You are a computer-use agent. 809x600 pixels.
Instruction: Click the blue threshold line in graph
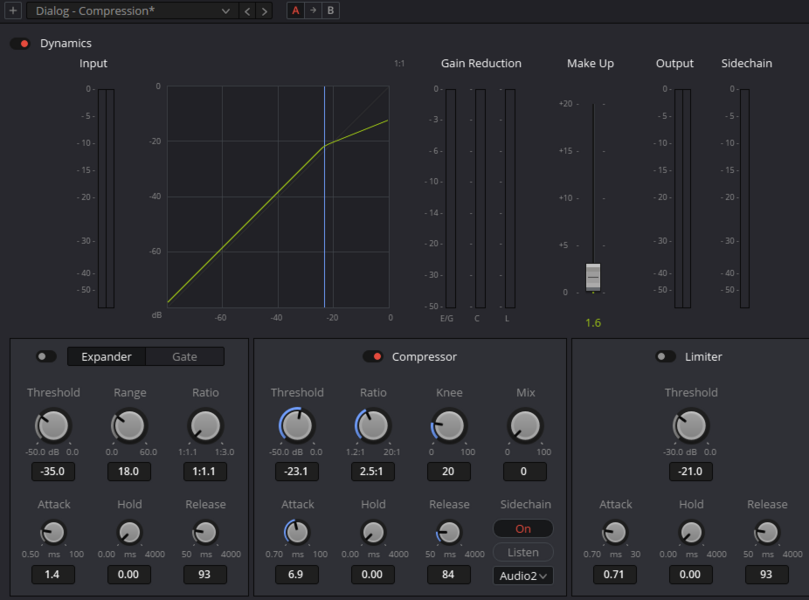click(325, 197)
